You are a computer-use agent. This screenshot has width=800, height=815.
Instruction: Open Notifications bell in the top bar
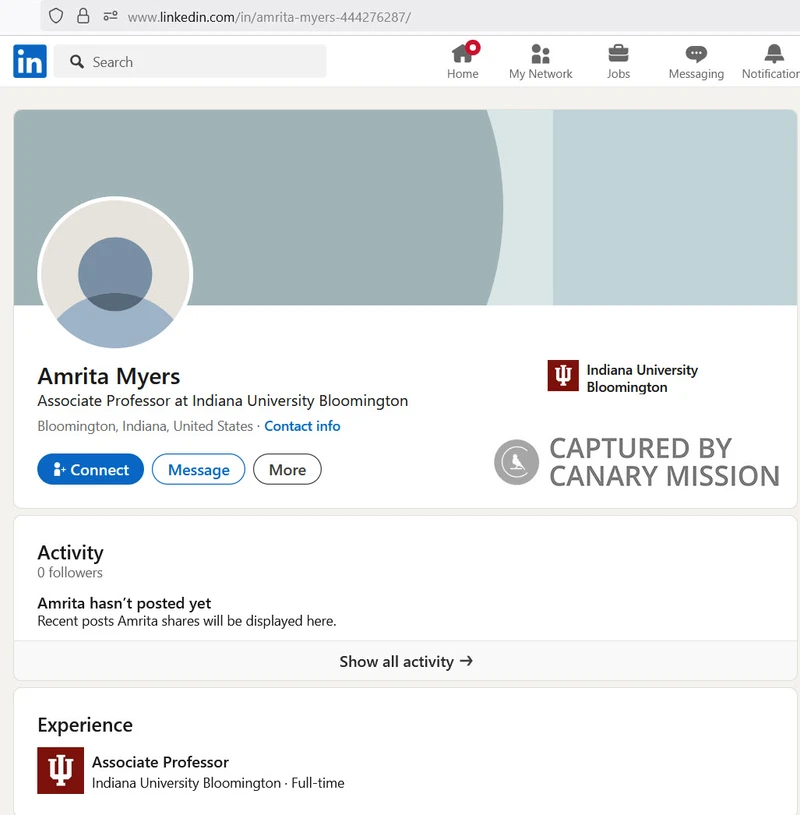(771, 61)
